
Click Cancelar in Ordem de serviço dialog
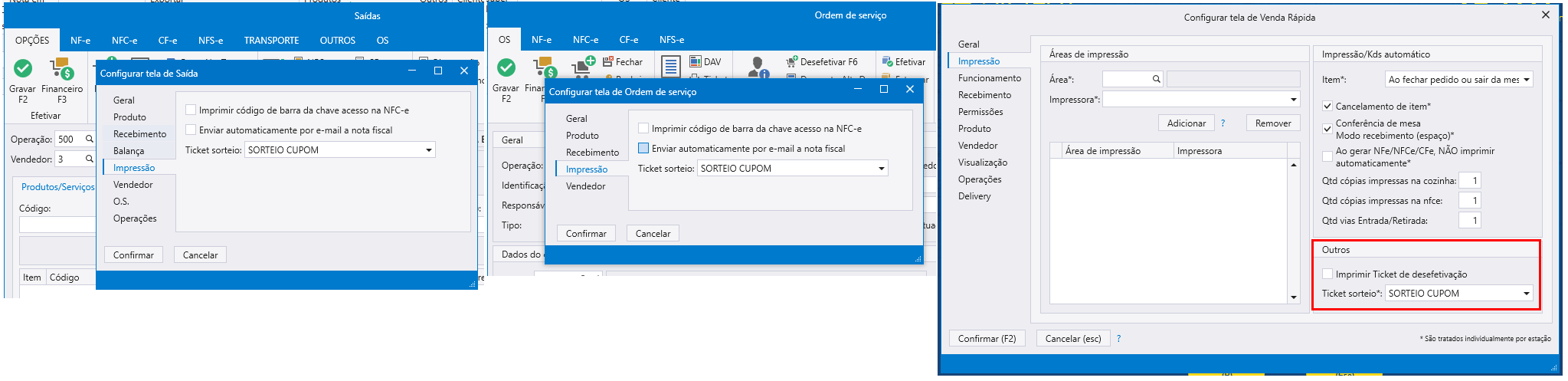coord(653,233)
